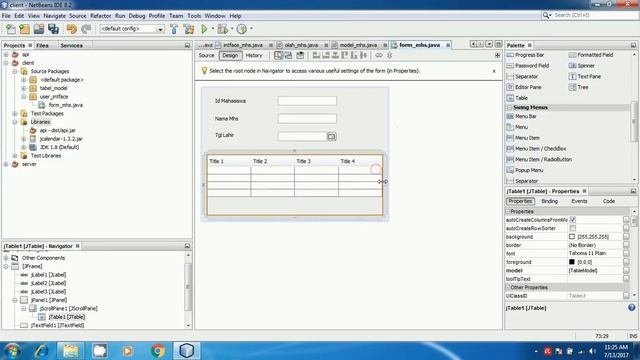Open the File menu
Viewport: 640px width, 360px height.
click(x=6, y=16)
